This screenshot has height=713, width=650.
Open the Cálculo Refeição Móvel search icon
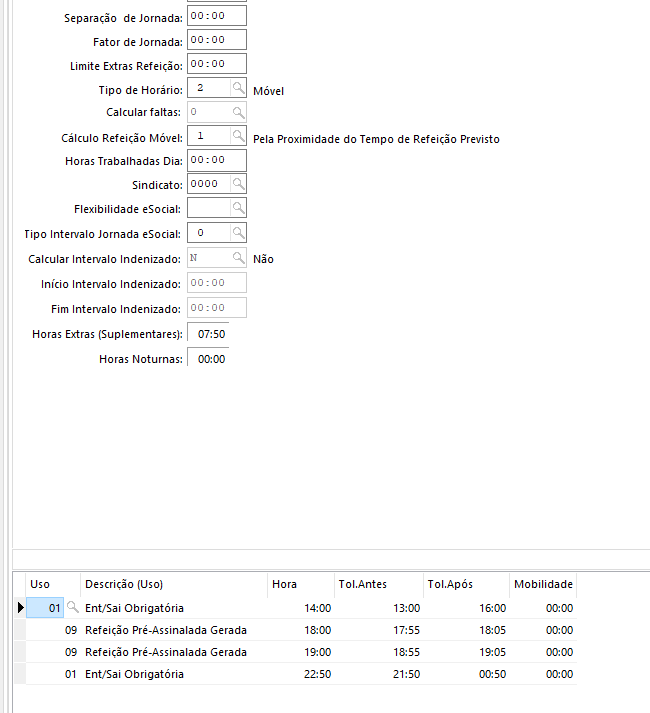[238, 136]
